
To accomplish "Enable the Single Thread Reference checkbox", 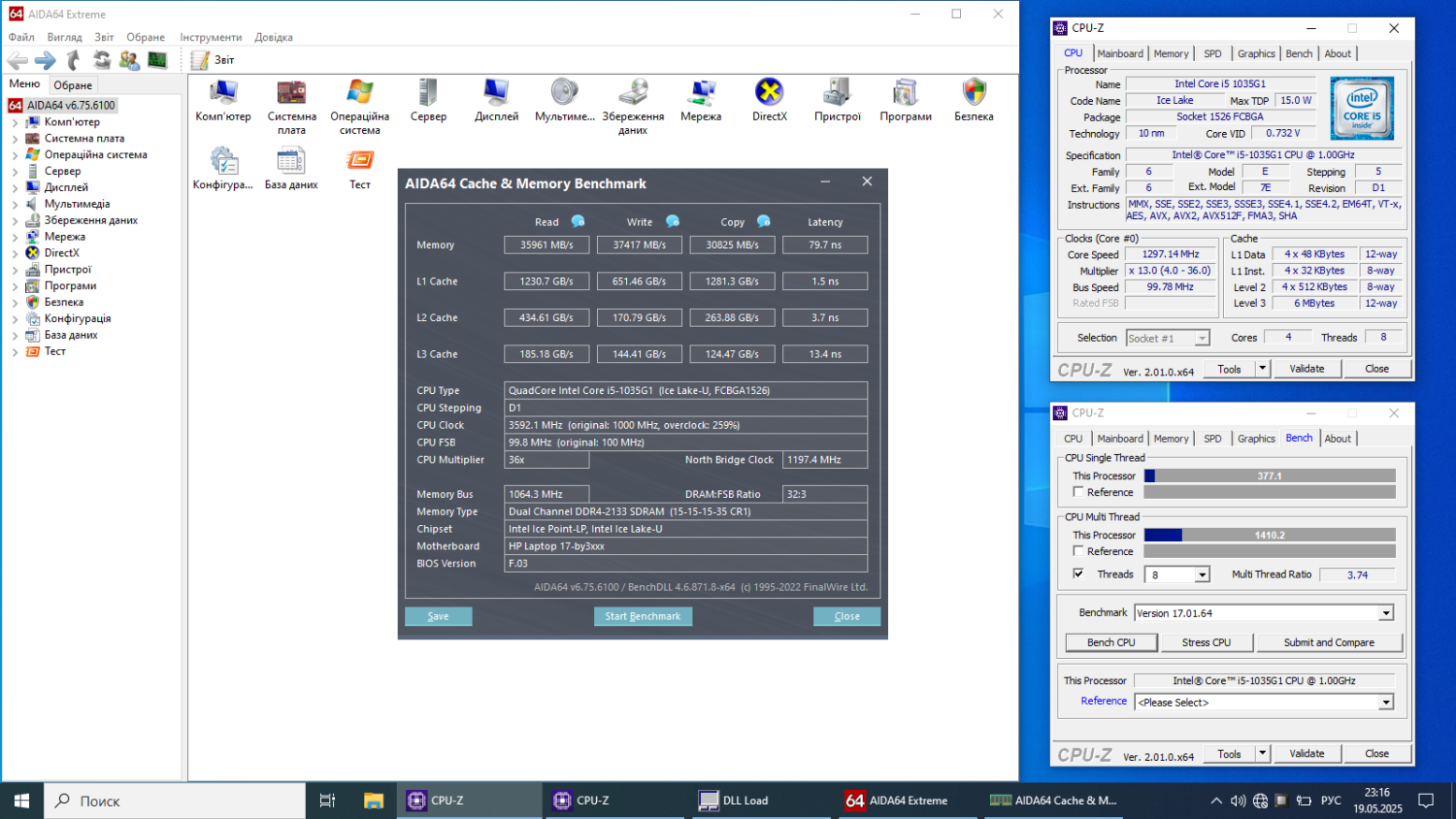I will click(1078, 492).
